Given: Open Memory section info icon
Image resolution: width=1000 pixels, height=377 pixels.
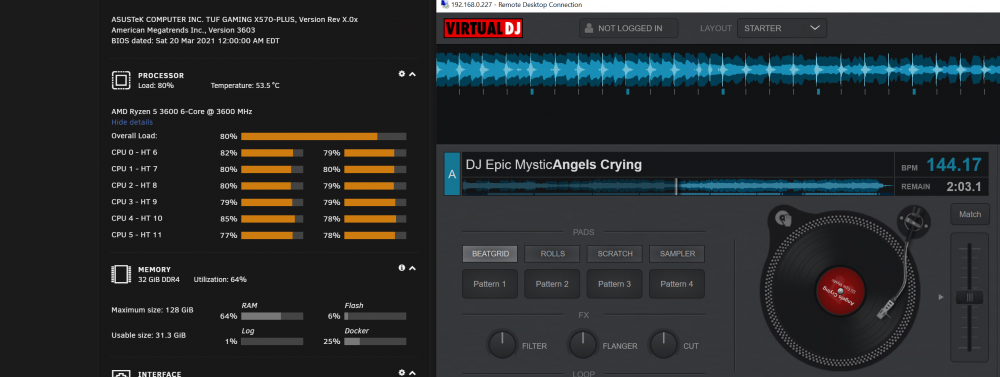Looking at the screenshot, I should [x=402, y=268].
